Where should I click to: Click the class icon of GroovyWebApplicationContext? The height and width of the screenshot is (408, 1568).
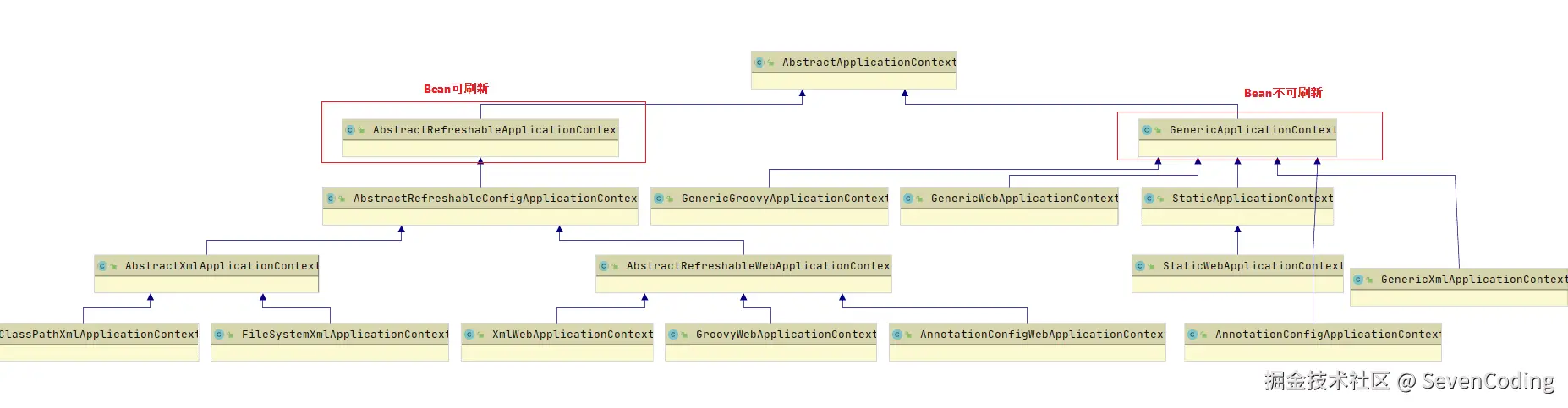click(x=673, y=335)
